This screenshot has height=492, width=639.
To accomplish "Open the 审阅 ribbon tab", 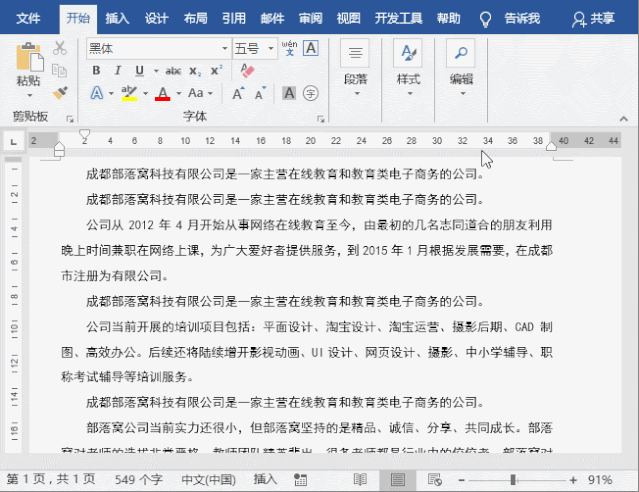I will point(310,18).
